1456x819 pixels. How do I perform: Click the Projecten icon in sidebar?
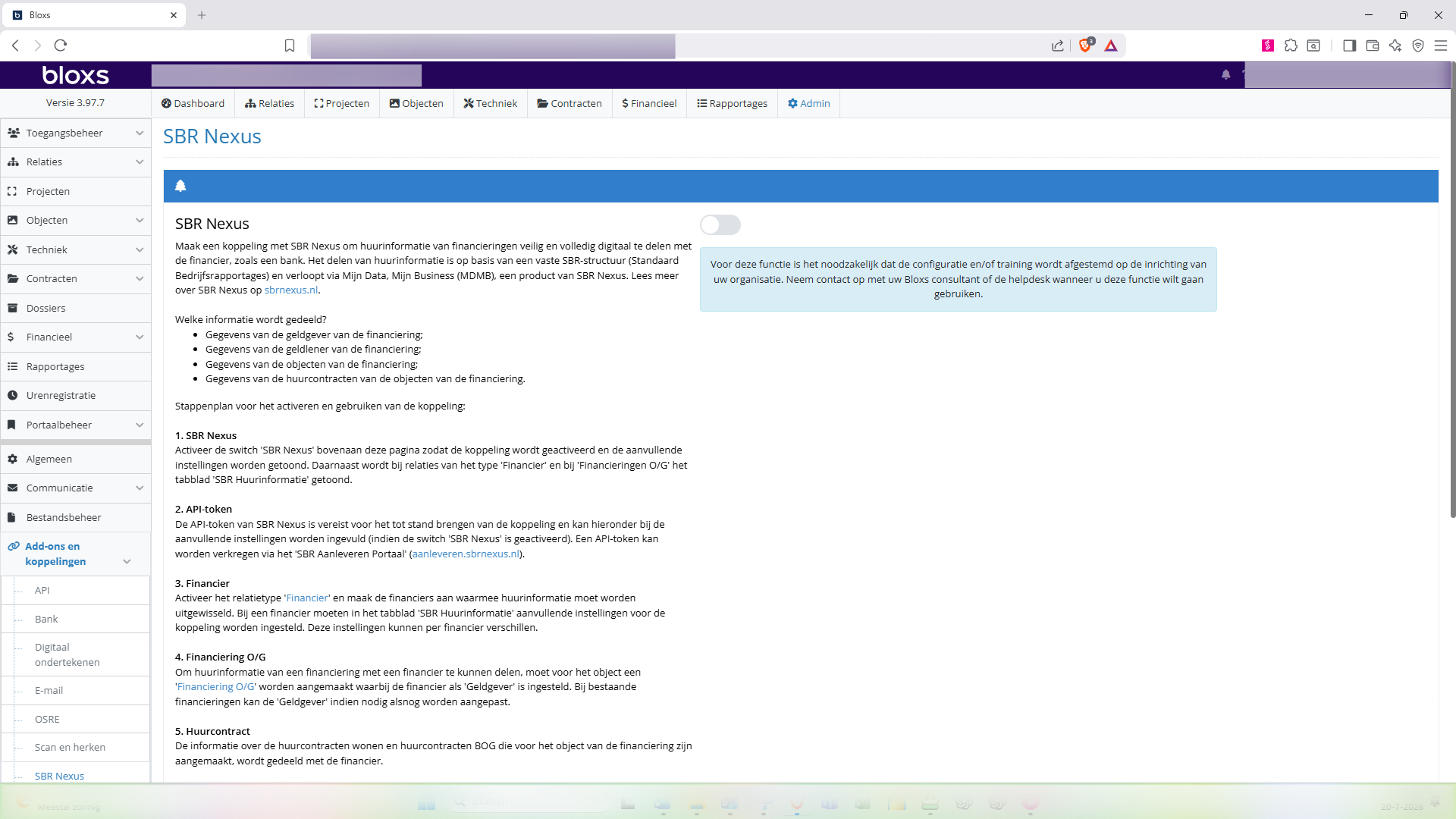click(x=12, y=191)
